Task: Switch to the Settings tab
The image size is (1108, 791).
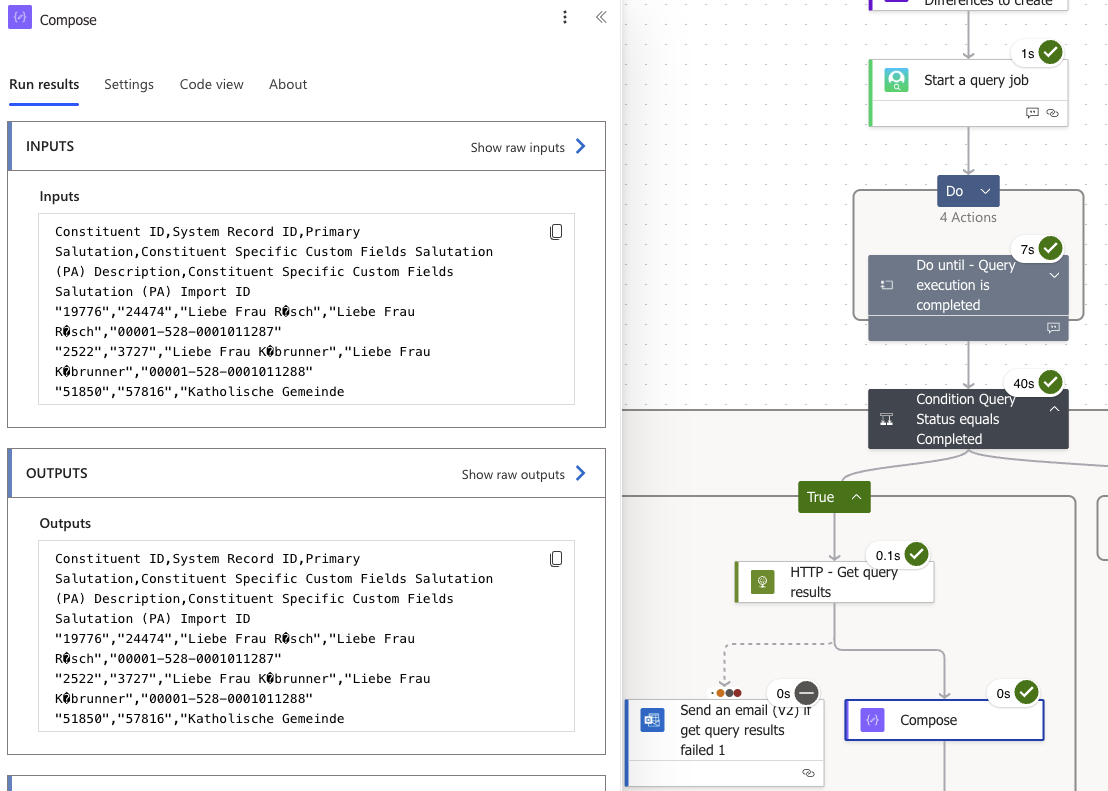Action: pyautogui.click(x=128, y=84)
